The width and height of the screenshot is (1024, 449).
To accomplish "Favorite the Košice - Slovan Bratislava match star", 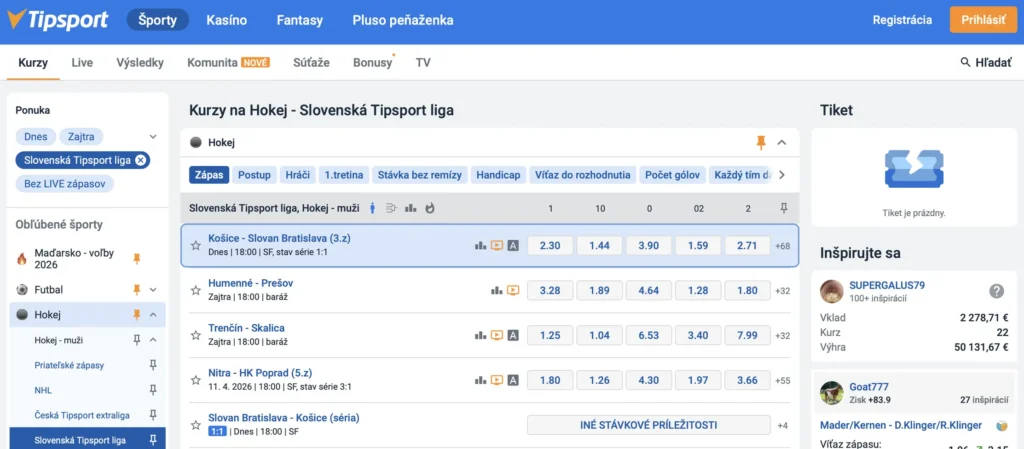I will point(195,246).
